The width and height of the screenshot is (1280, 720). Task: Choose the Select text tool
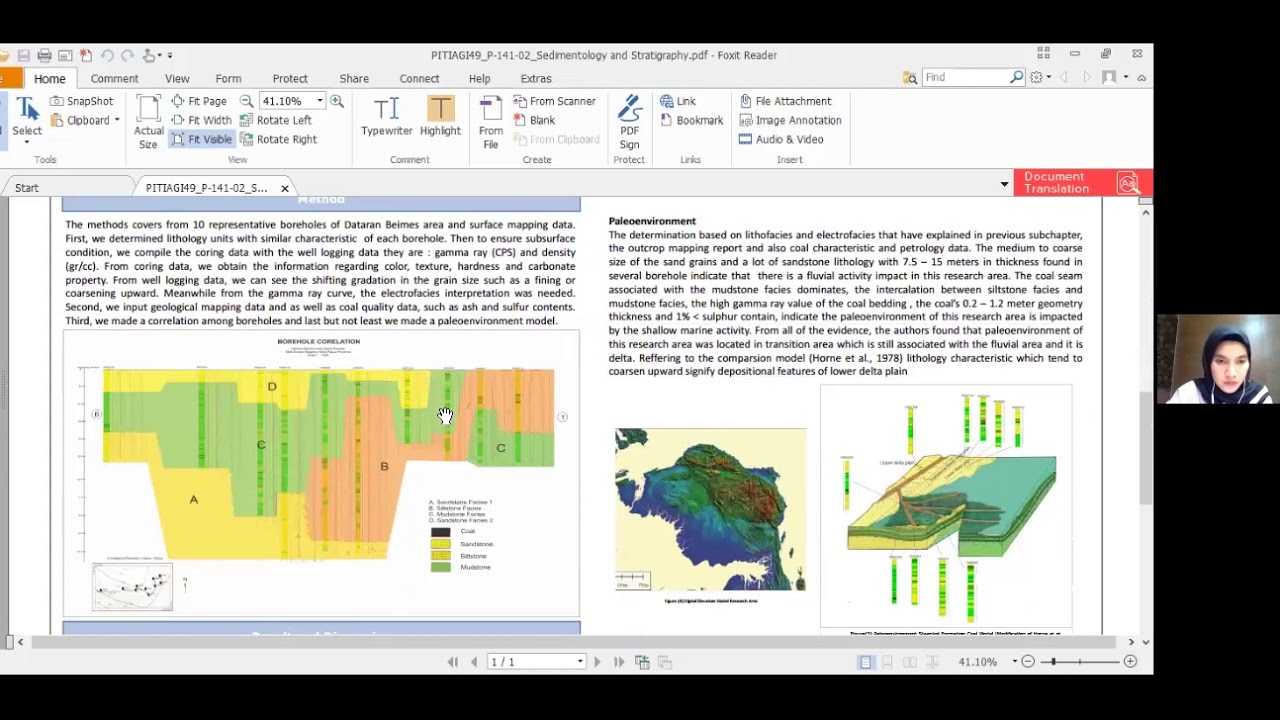pyautogui.click(x=27, y=118)
